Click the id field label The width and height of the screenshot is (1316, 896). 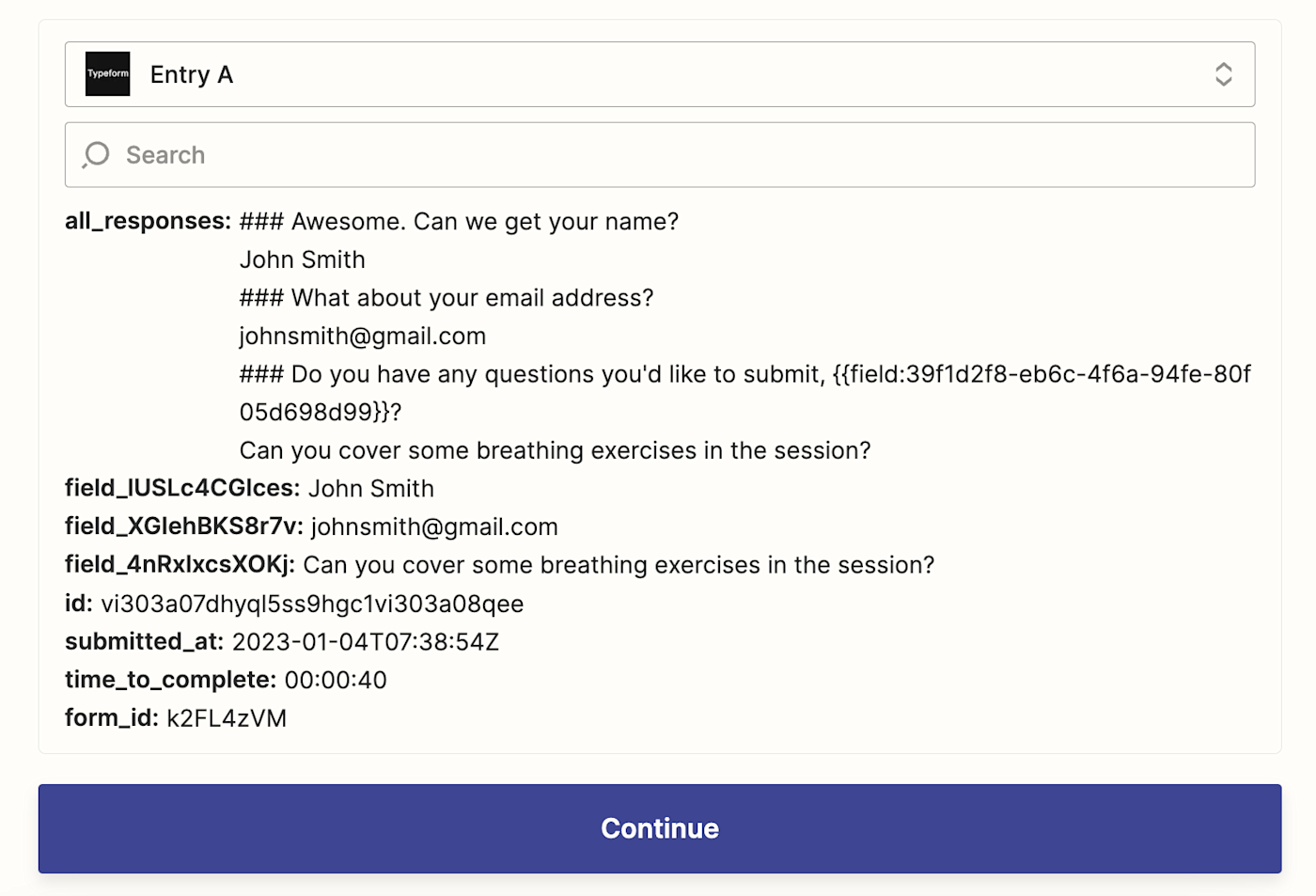[78, 604]
